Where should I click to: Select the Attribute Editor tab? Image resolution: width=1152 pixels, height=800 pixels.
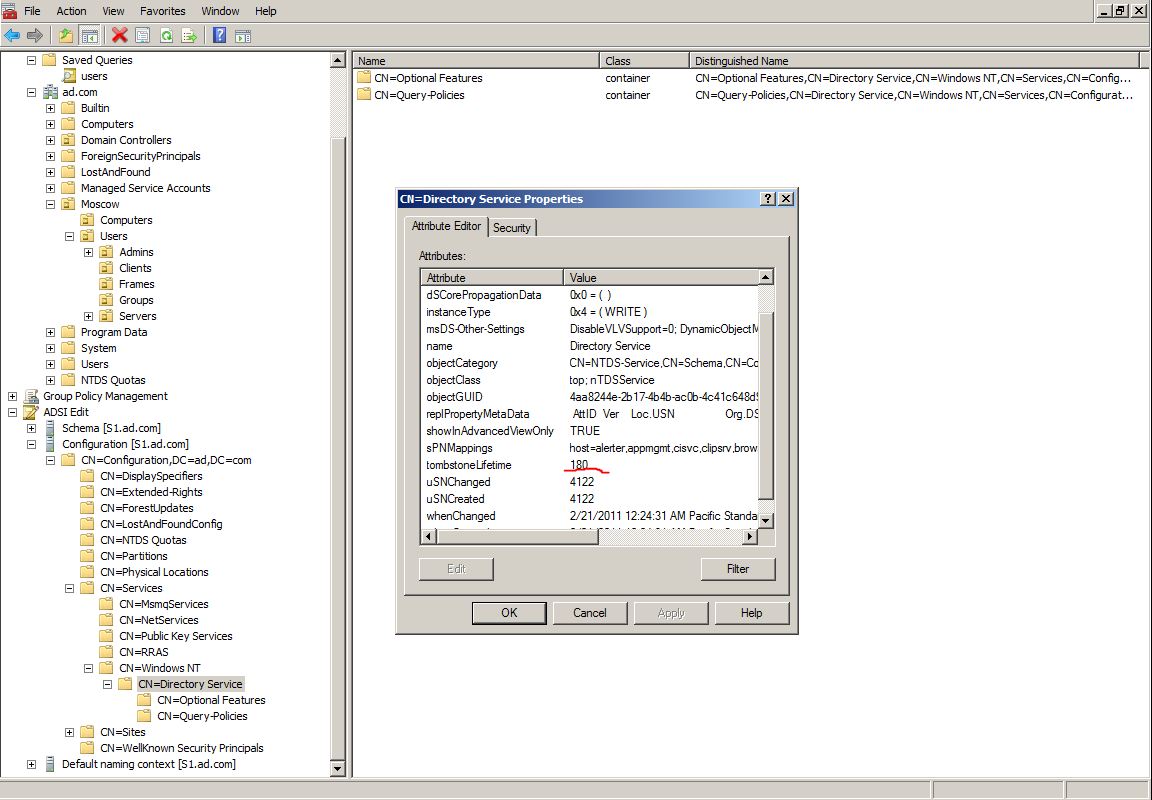[446, 226]
